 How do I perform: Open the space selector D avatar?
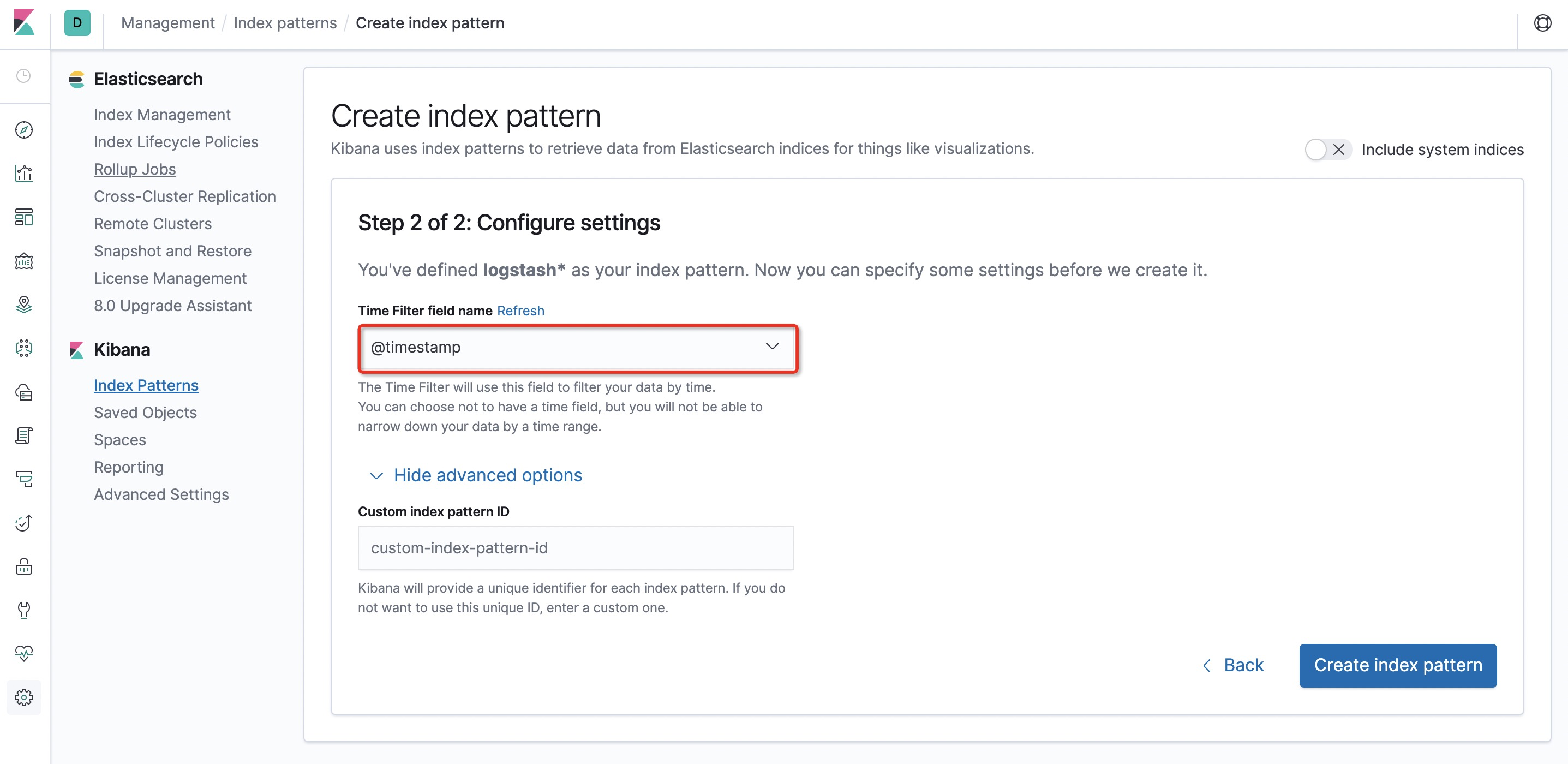77,23
